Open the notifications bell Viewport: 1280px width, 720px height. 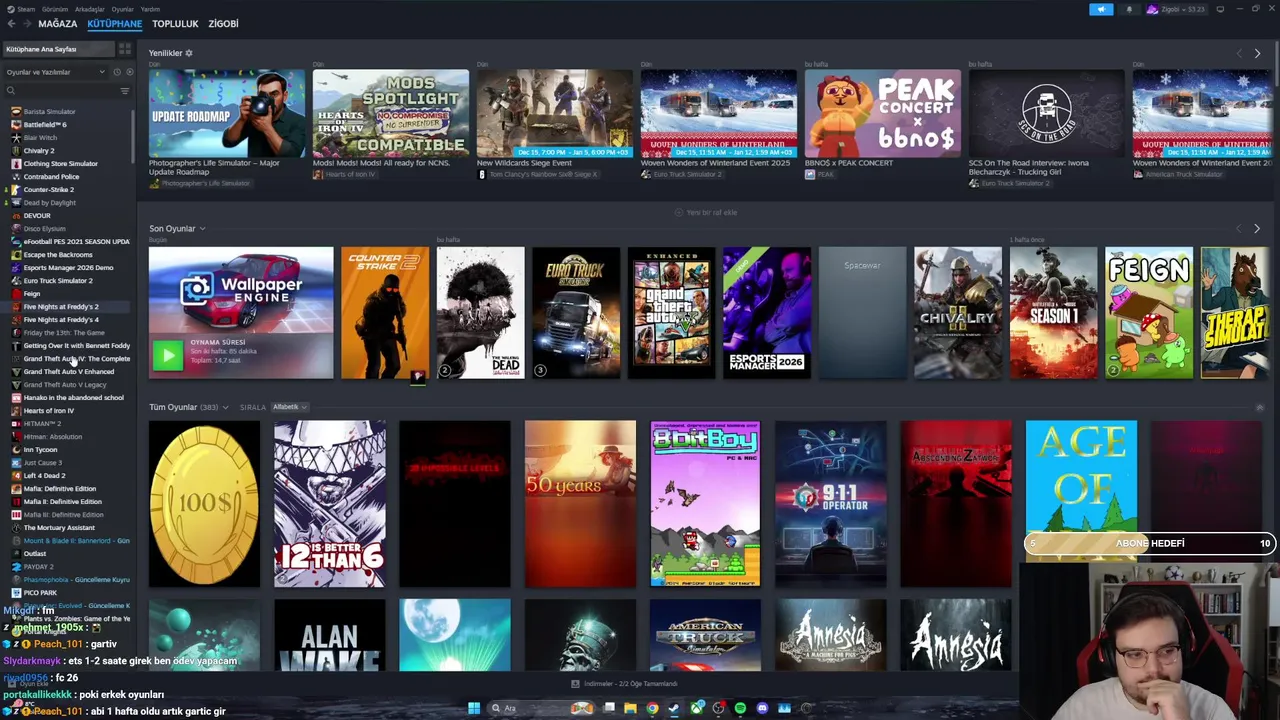point(1129,10)
